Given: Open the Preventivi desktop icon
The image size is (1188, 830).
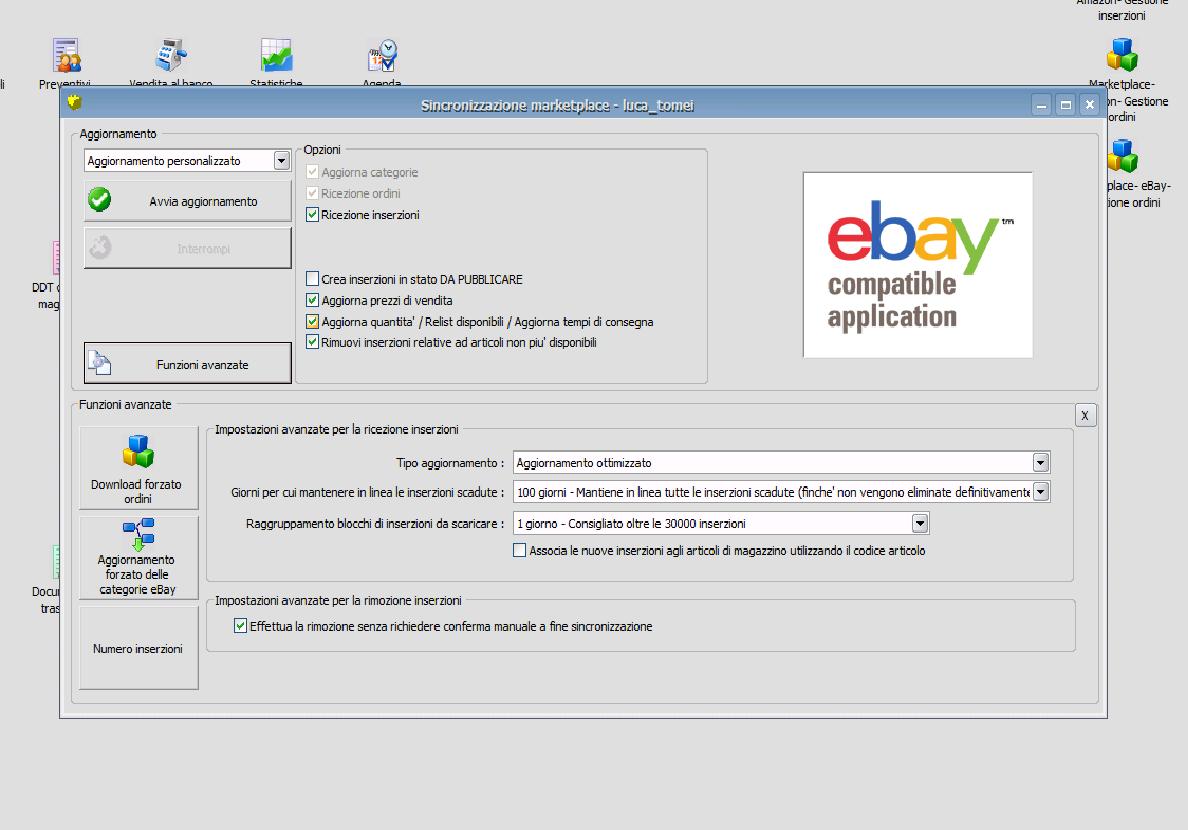Looking at the screenshot, I should click(x=66, y=56).
